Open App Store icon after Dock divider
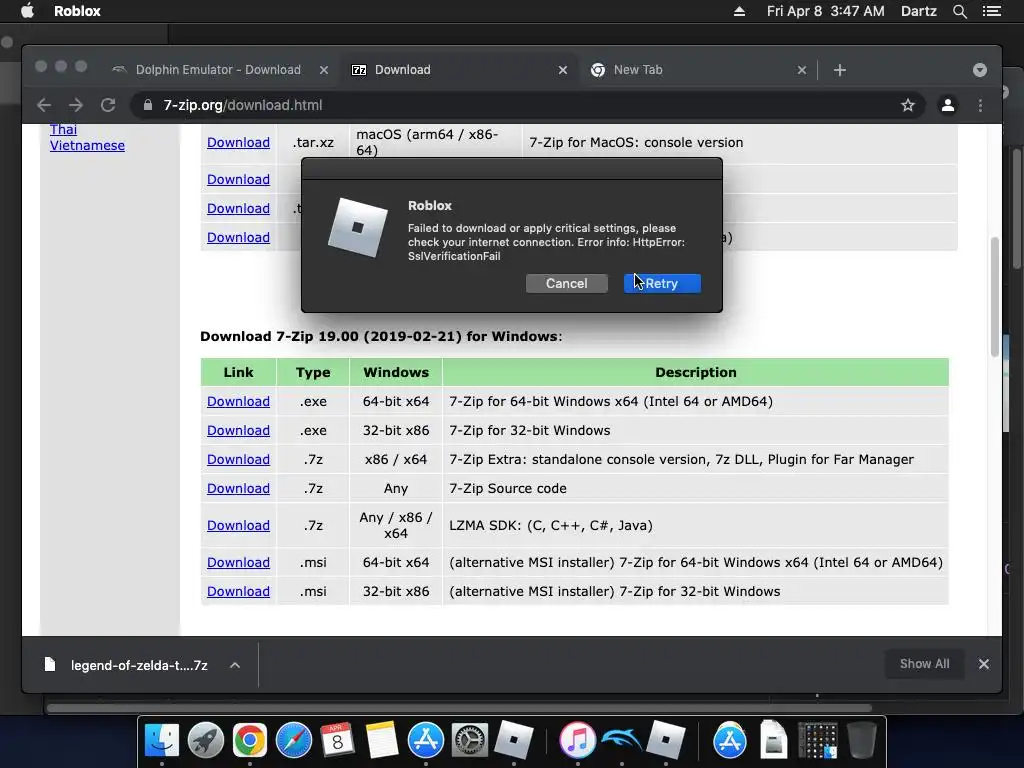This screenshot has height=768, width=1024. click(729, 741)
